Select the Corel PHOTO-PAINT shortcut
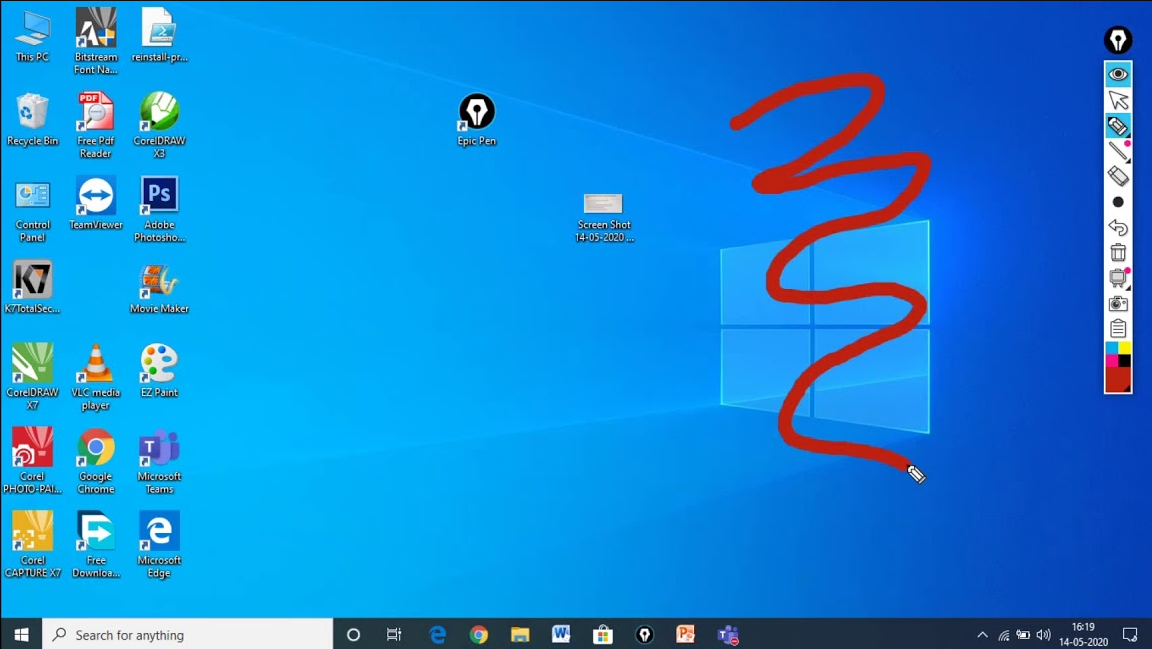Viewport: 1152px width, 649px height. click(x=32, y=460)
